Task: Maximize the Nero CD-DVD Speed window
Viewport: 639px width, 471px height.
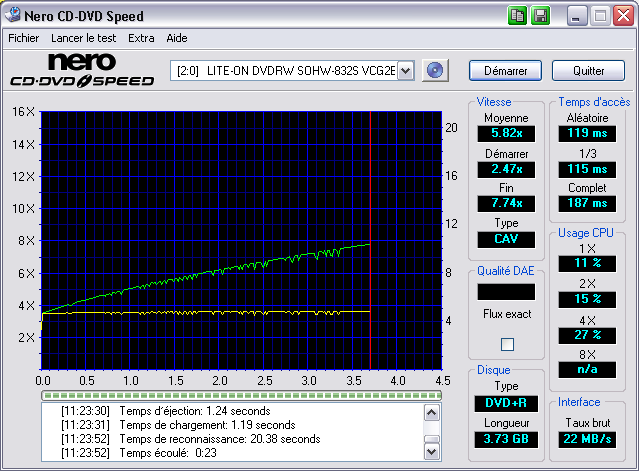Action: [600, 16]
